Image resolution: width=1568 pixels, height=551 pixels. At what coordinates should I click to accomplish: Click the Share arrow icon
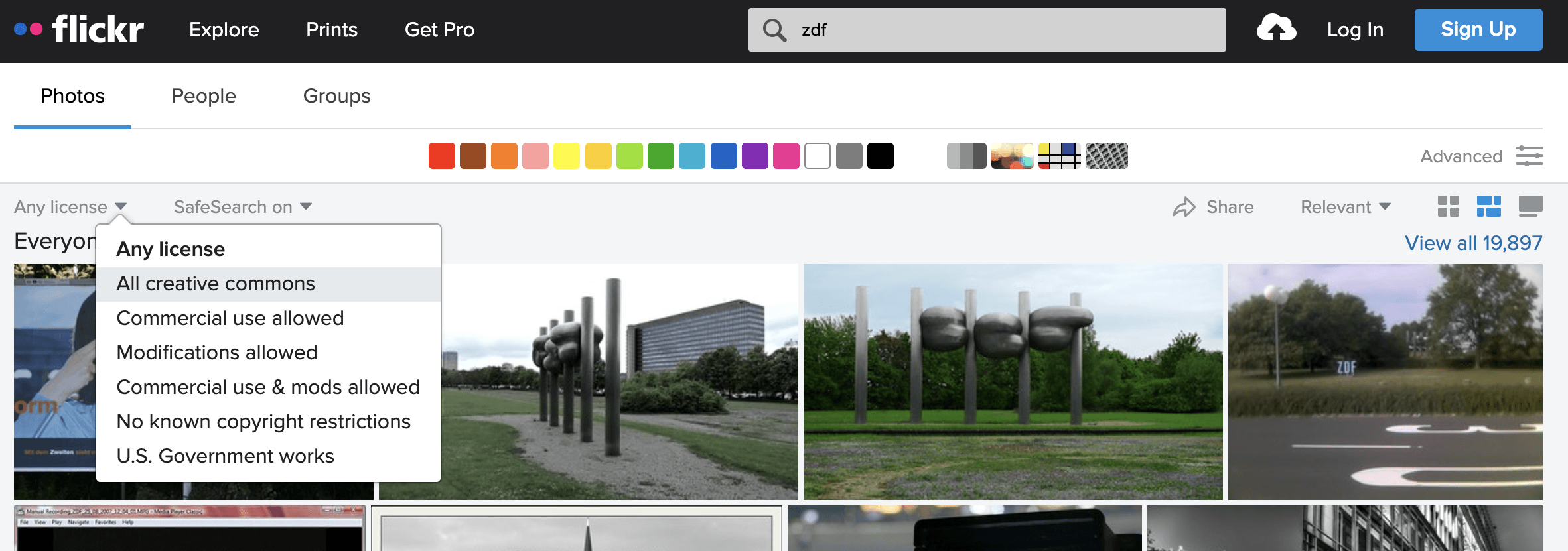pos(1184,208)
